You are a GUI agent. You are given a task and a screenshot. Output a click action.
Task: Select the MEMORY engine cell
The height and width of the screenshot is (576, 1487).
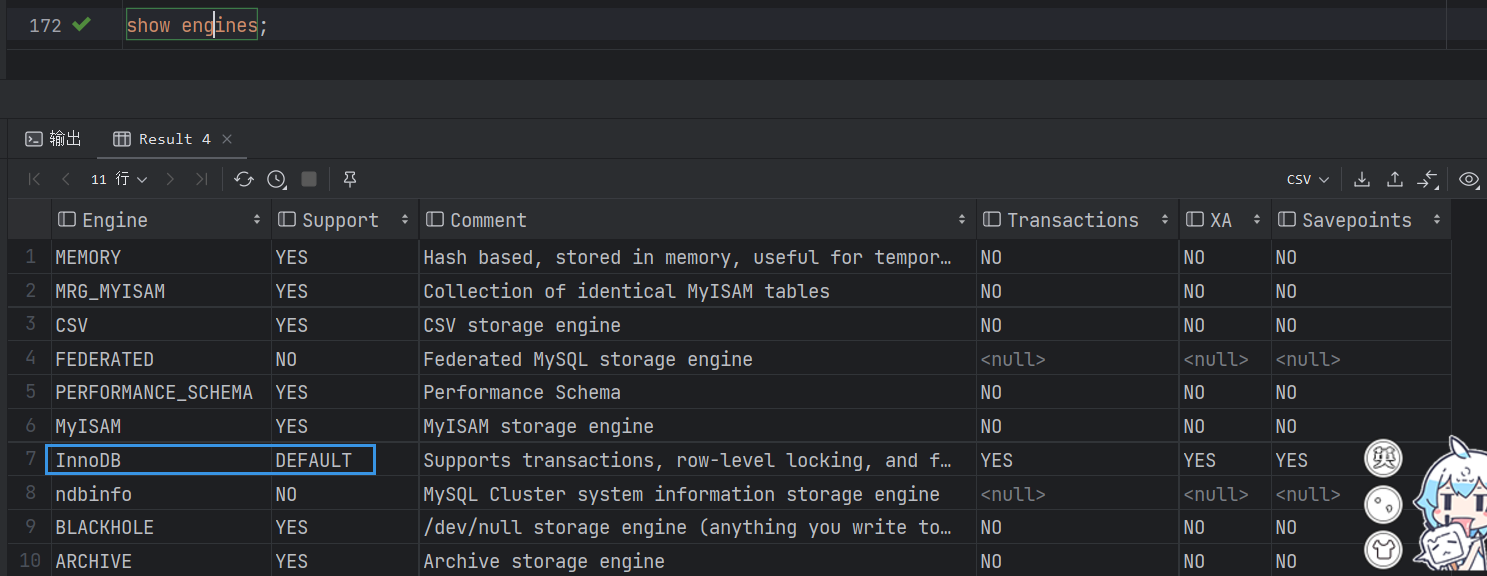pyautogui.click(x=161, y=257)
